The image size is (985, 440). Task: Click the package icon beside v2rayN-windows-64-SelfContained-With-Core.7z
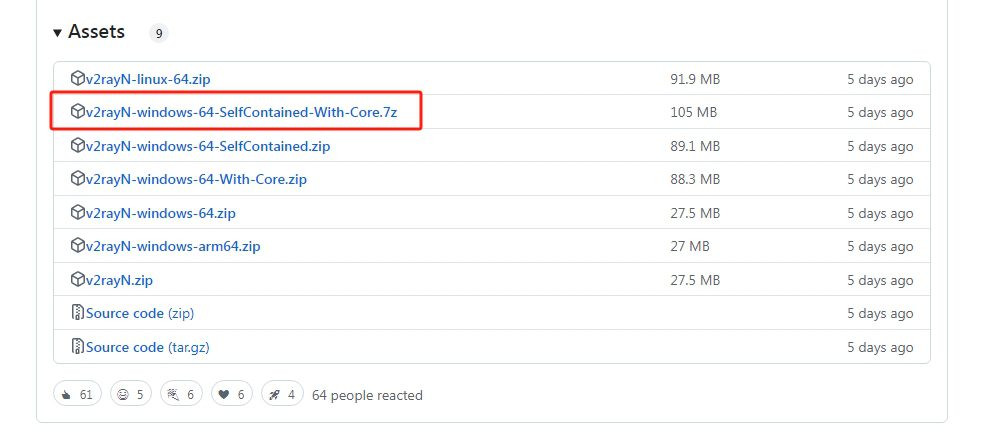click(x=78, y=112)
